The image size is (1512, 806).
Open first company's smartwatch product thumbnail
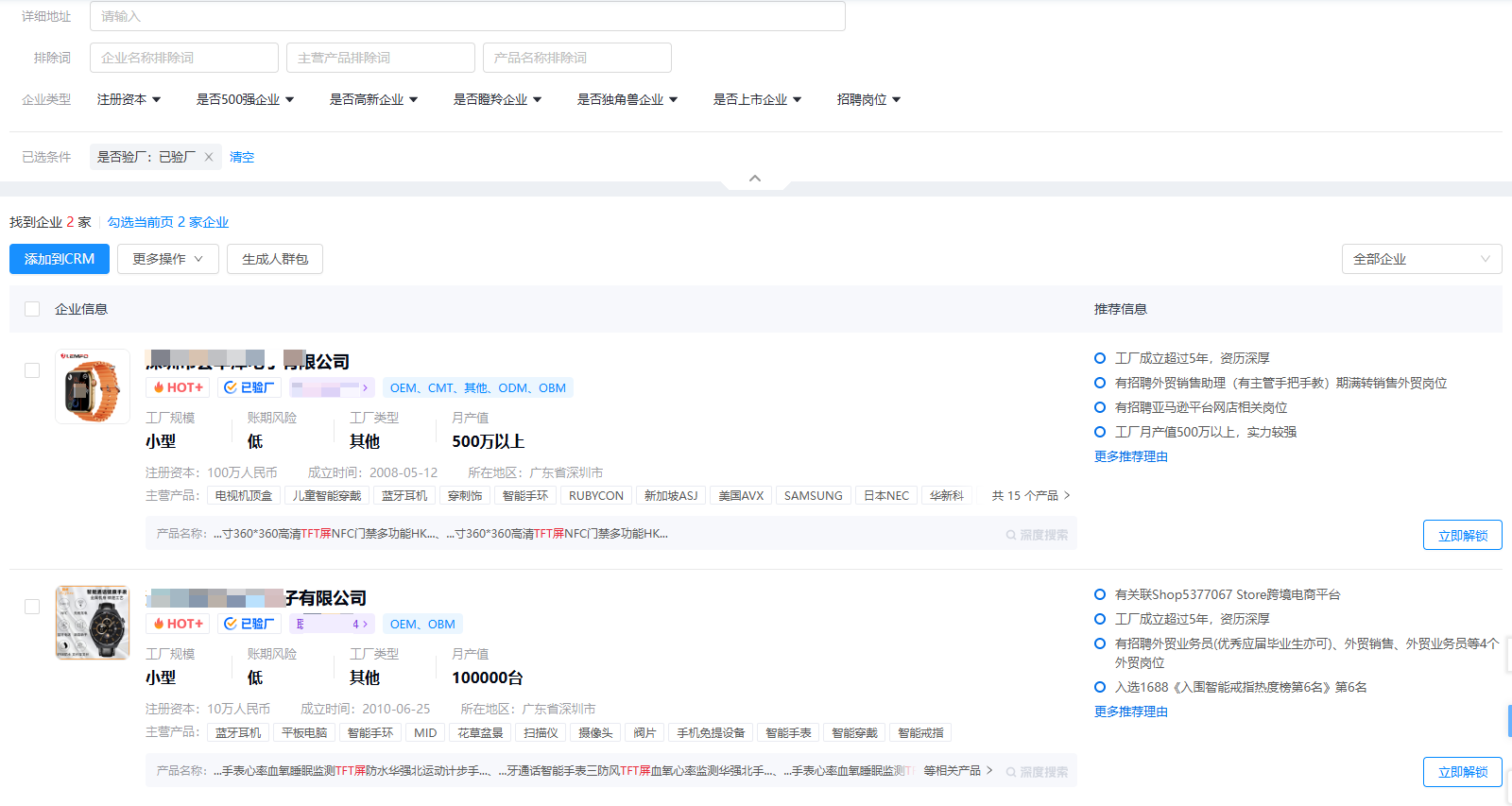click(93, 386)
